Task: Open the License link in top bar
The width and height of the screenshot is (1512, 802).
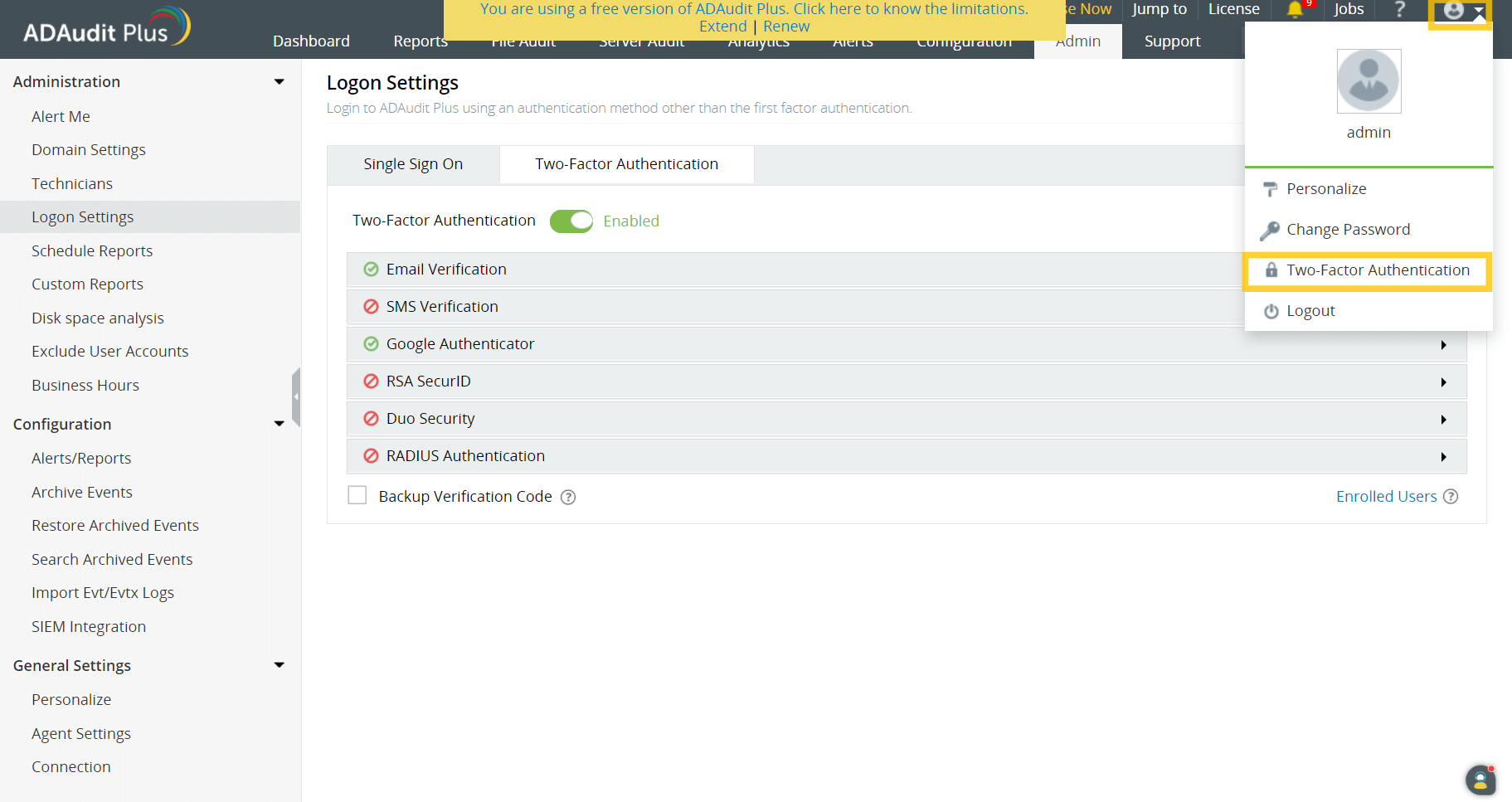Action: click(1233, 9)
